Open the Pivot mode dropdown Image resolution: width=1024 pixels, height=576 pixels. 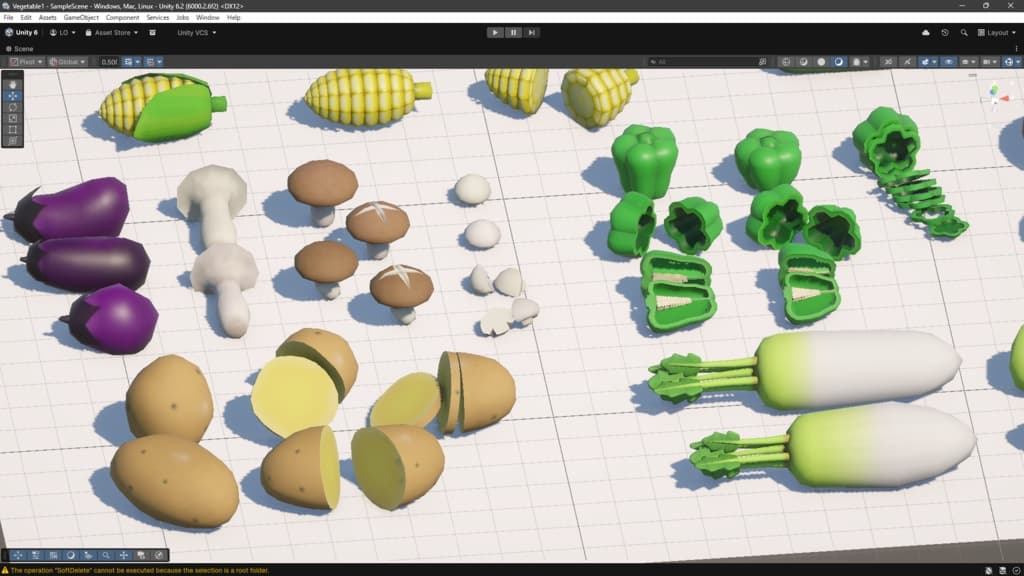point(26,62)
